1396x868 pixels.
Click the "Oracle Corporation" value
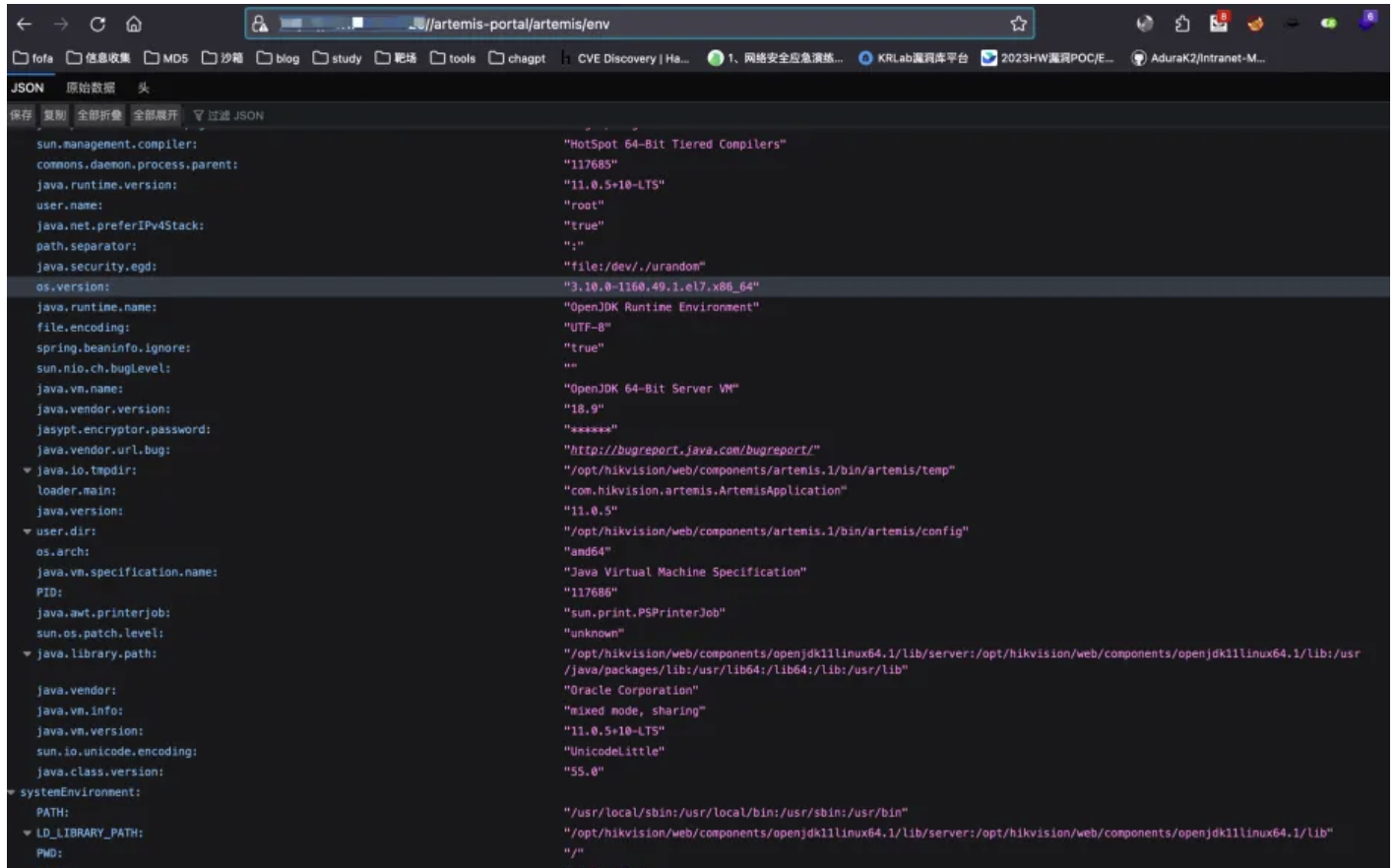click(x=631, y=691)
